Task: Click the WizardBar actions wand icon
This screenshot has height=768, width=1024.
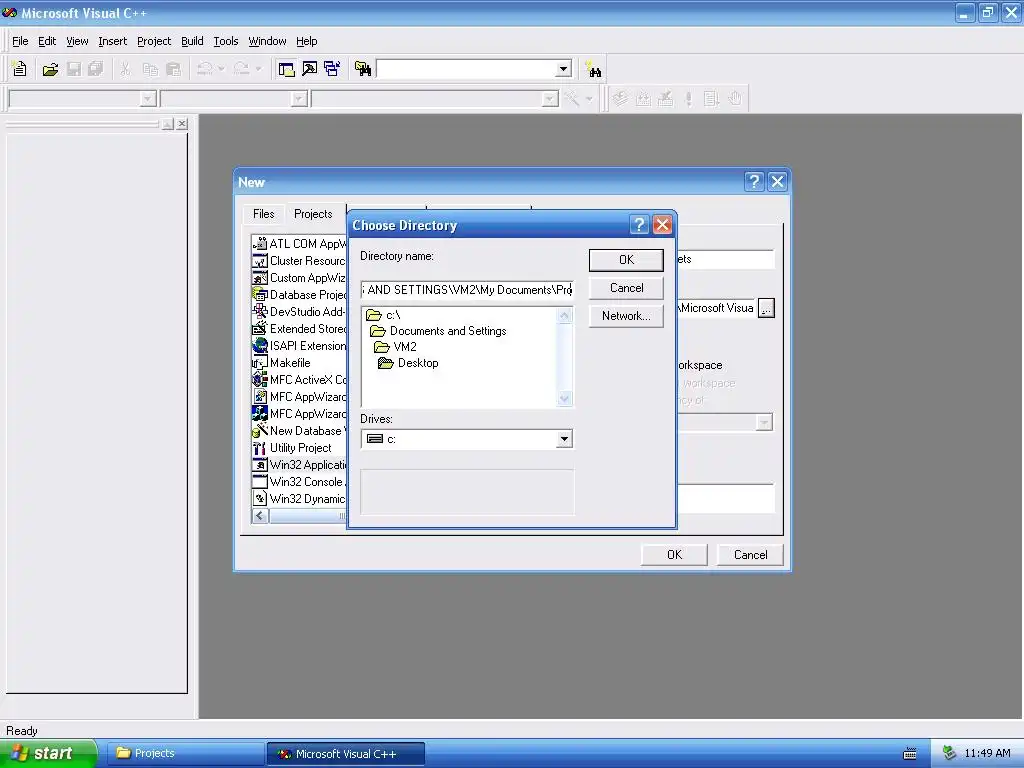Action: click(572, 99)
